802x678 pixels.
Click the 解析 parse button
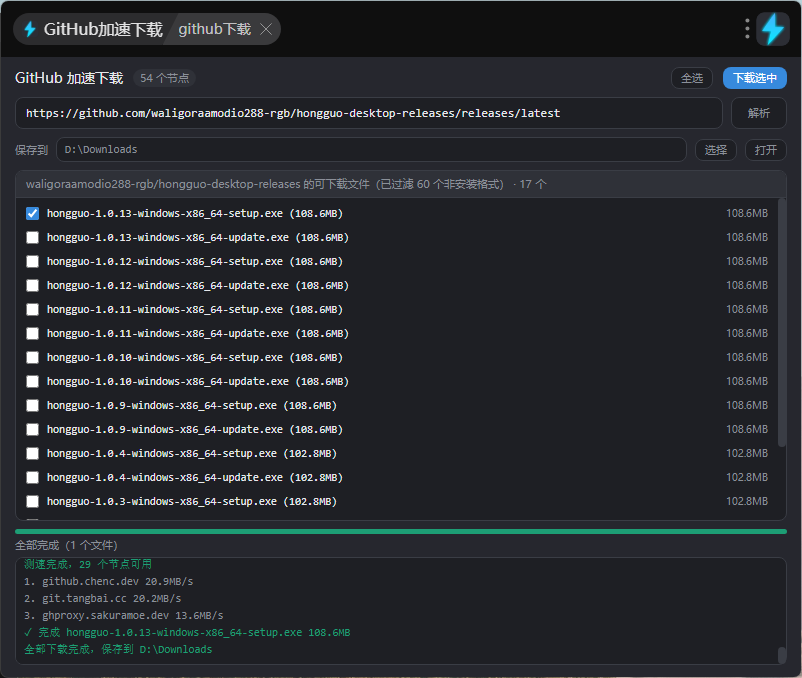[759, 113]
